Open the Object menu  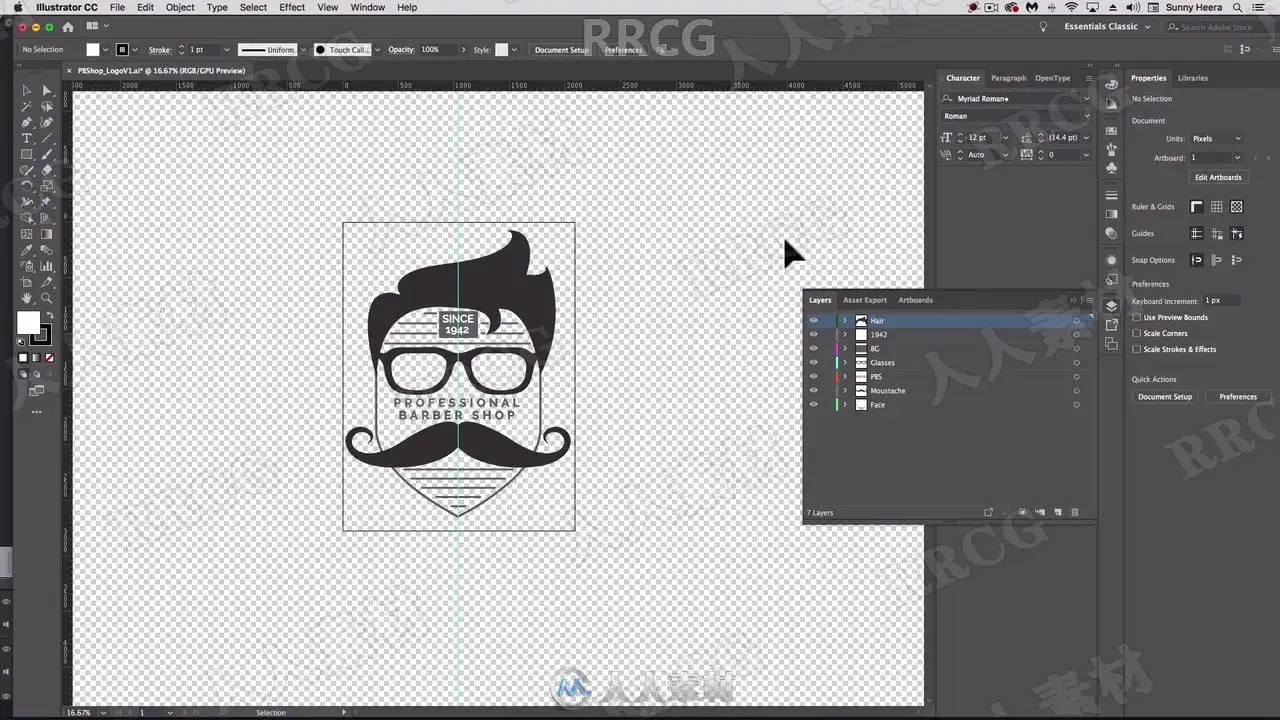(x=180, y=7)
